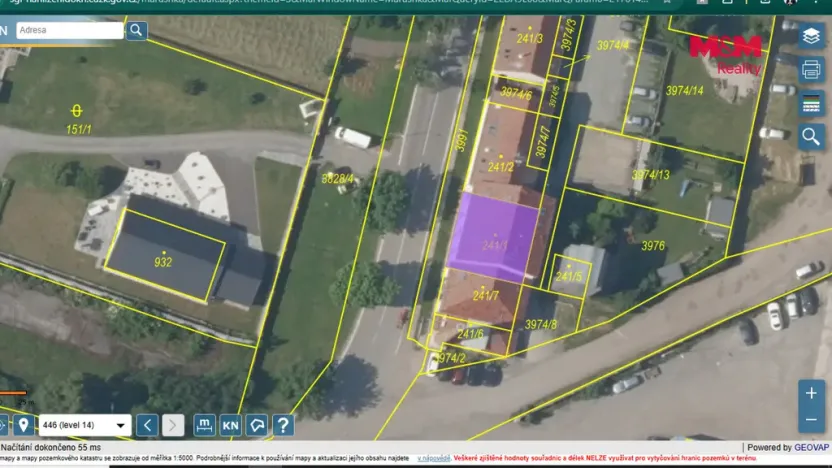832x468 pixels.
Task: Click road parcel label 3991
Action: pos(462,140)
